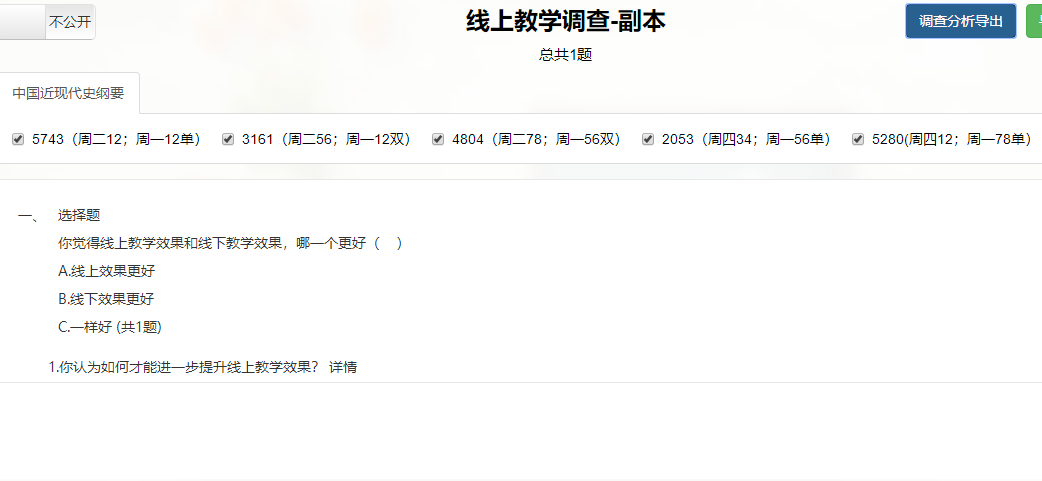Select option A.线上效果更好
The width and height of the screenshot is (1042, 481).
(107, 271)
